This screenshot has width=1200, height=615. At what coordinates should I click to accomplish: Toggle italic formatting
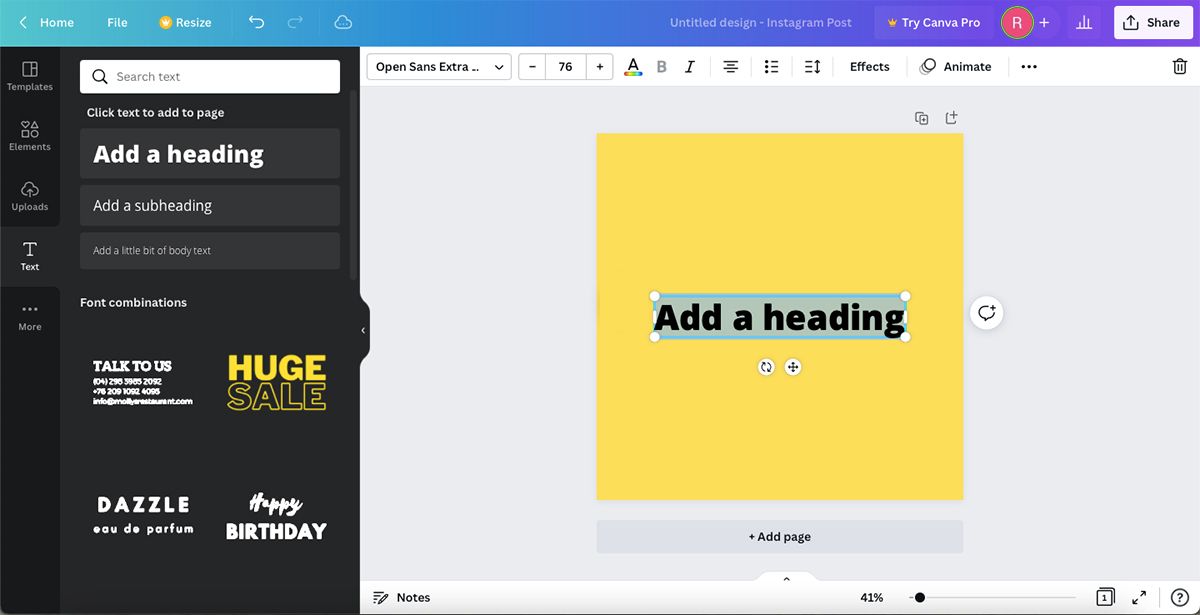click(690, 67)
